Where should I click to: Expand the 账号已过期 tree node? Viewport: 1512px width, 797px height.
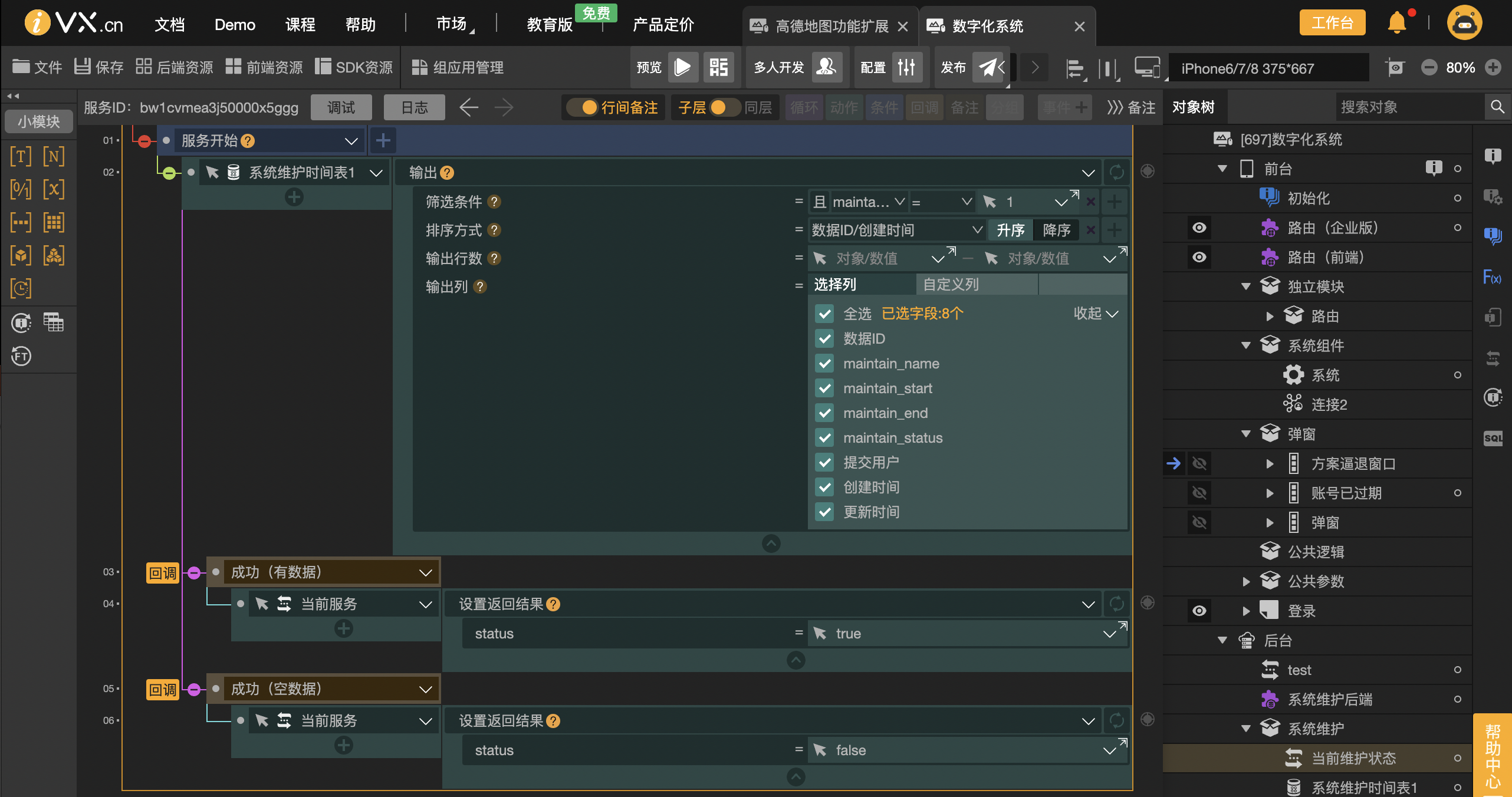point(1271,492)
